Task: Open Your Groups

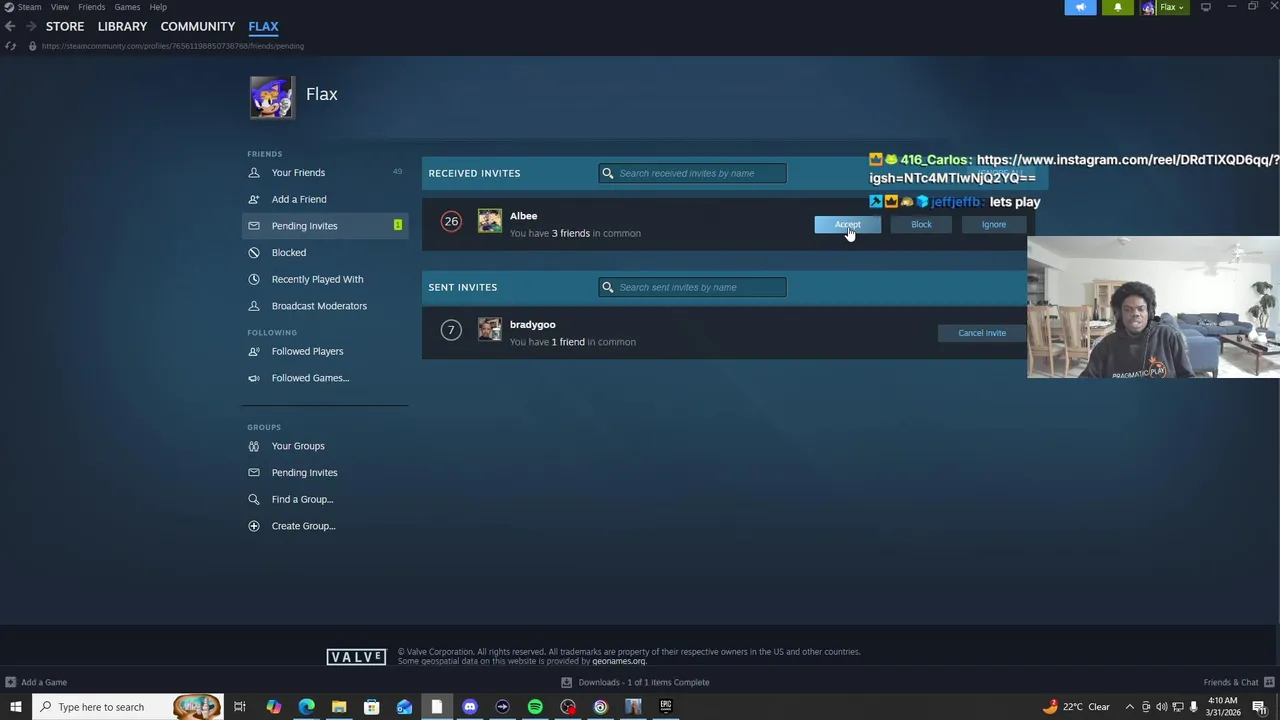Action: click(x=298, y=446)
